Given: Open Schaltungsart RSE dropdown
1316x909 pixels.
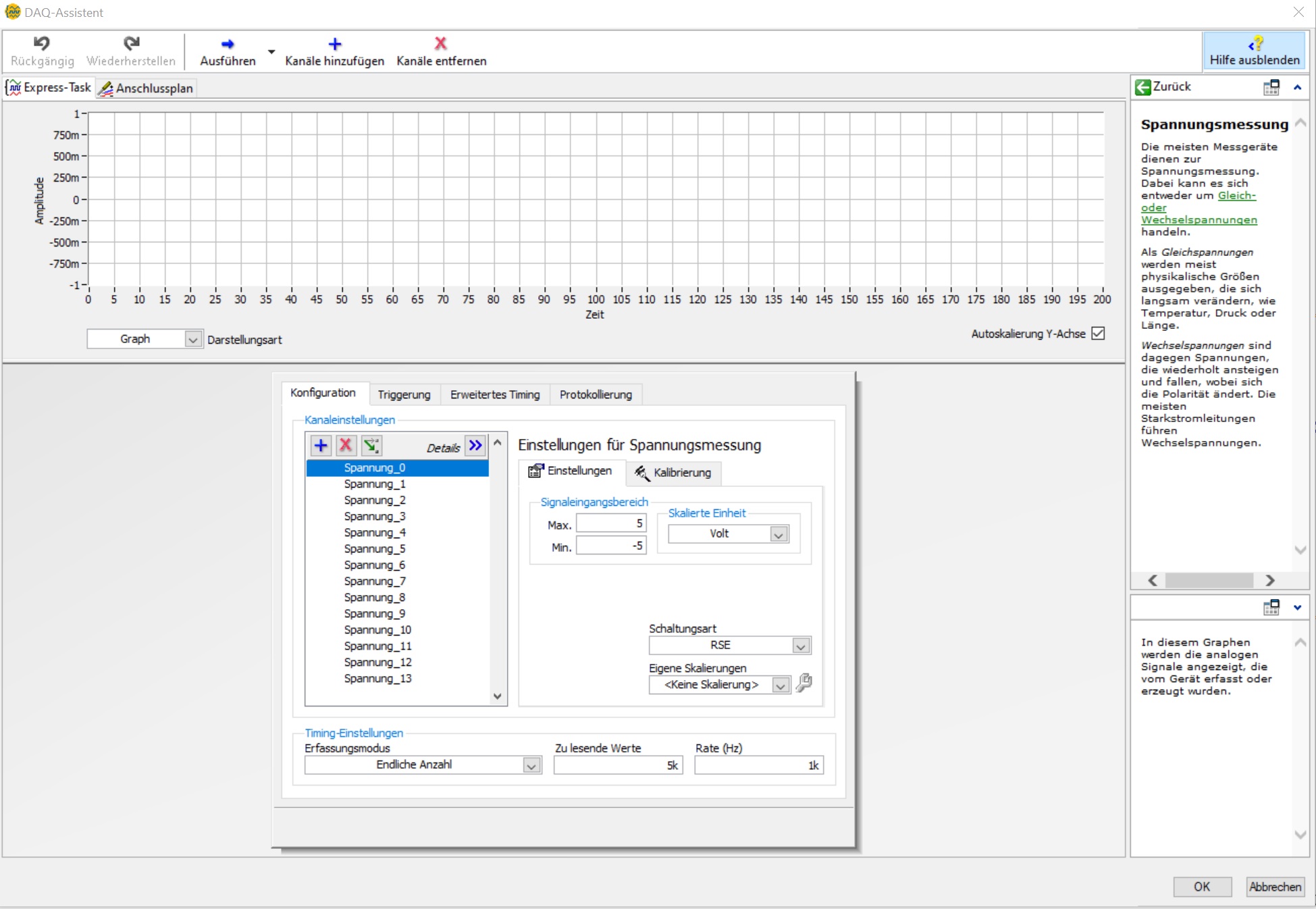Looking at the screenshot, I should (801, 646).
